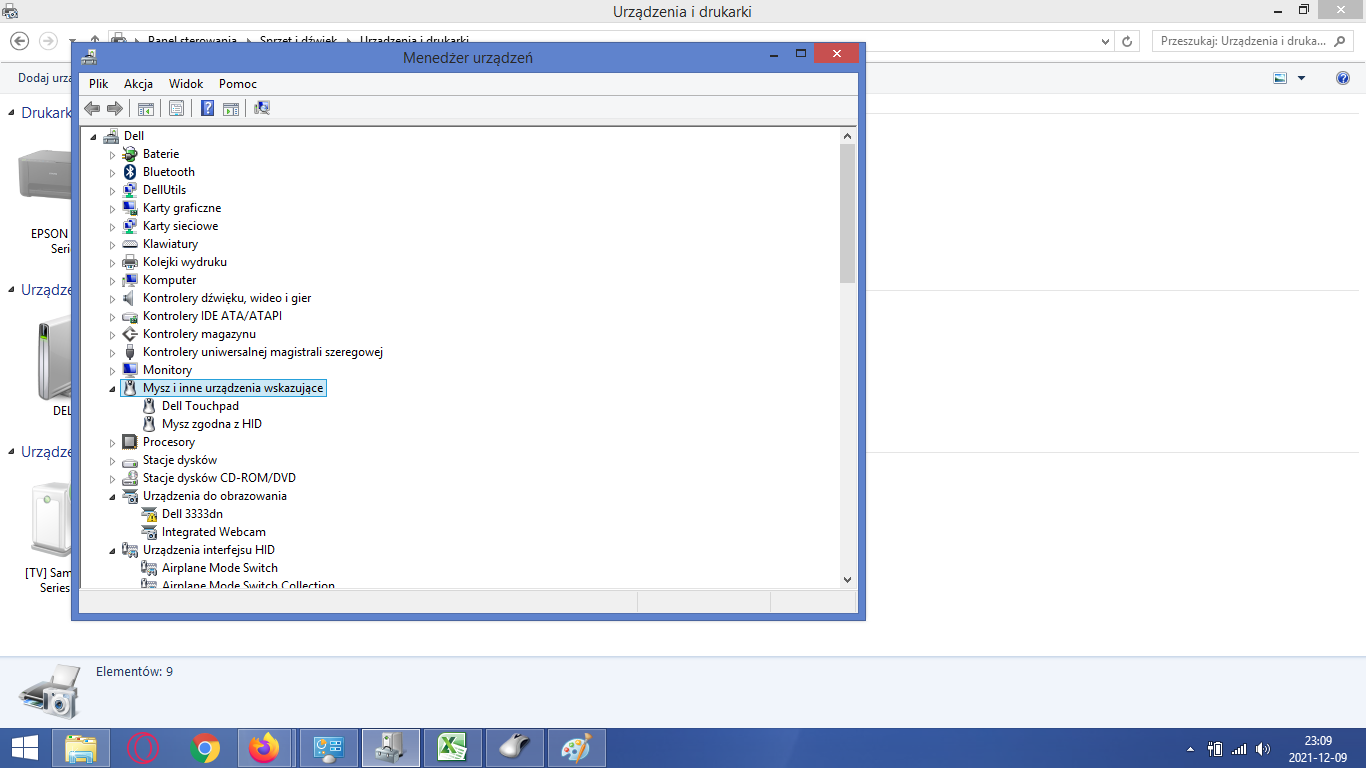Collapse Mysz i inne urządzenia wskazujące
1366x768 pixels.
(113, 388)
